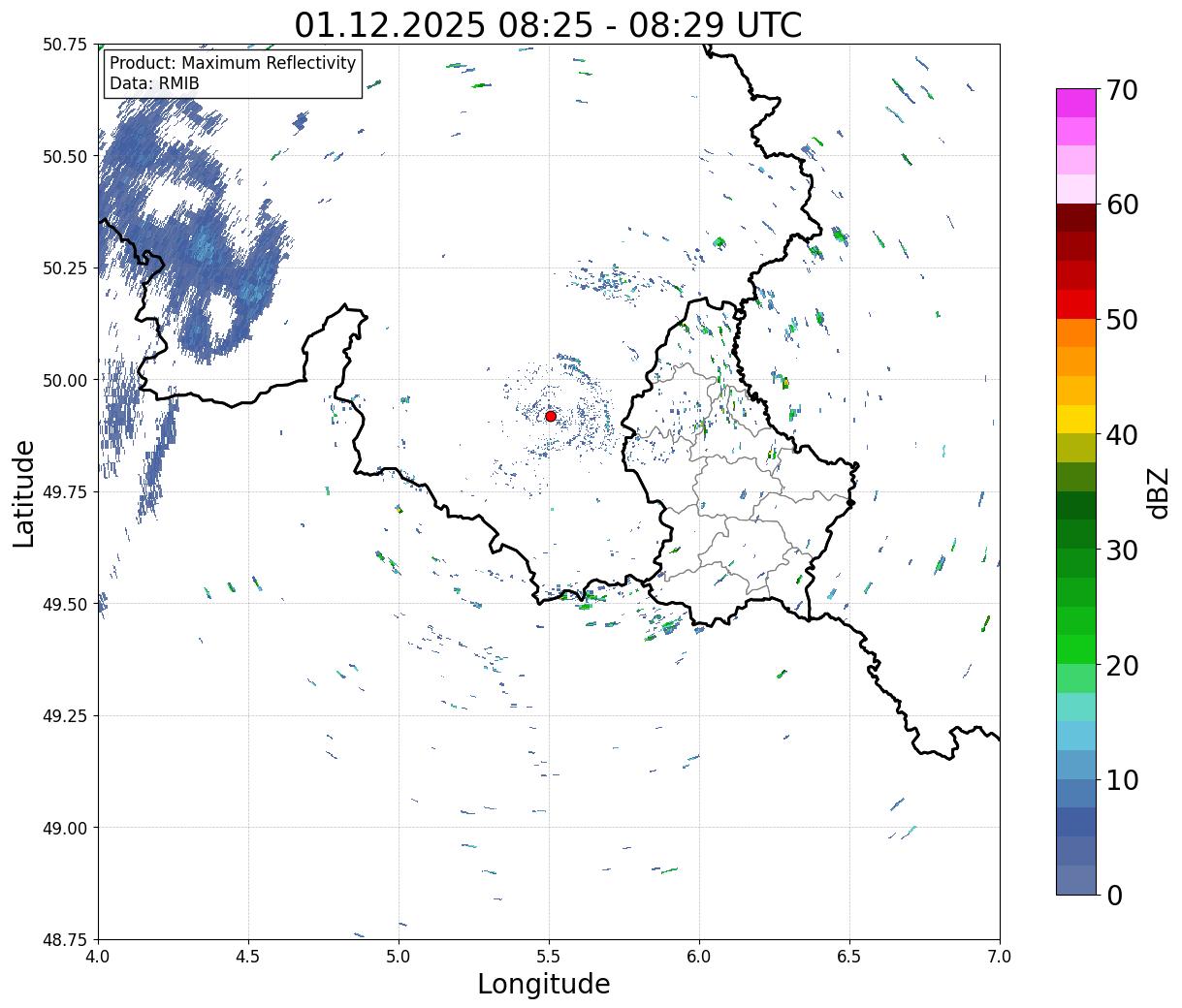Image resolution: width=1182 pixels, height=1008 pixels.
Task: Select the 'Data: RMIB' label
Action: click(154, 83)
